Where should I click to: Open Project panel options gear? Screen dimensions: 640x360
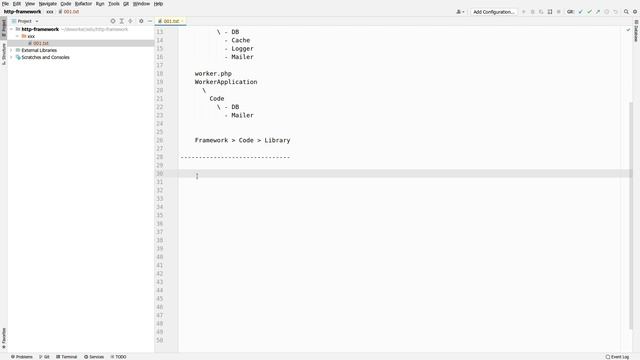[x=141, y=21]
